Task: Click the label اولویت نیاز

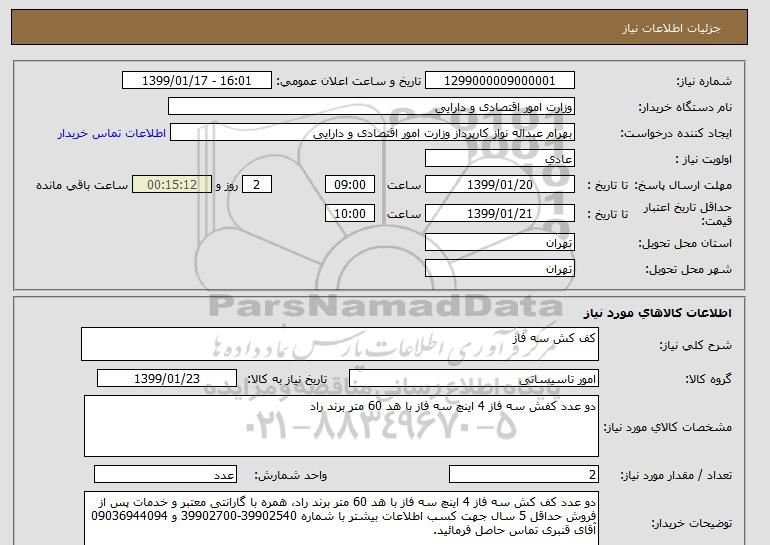Action: point(703,159)
